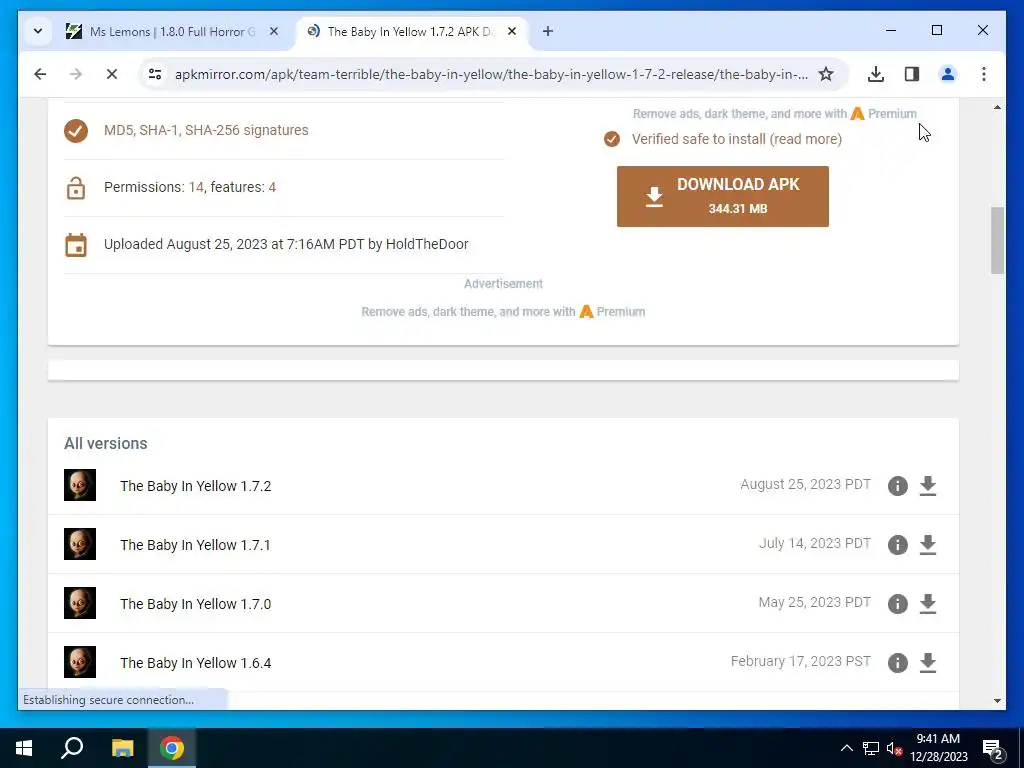Open the Chrome tab search dropdown

38,31
